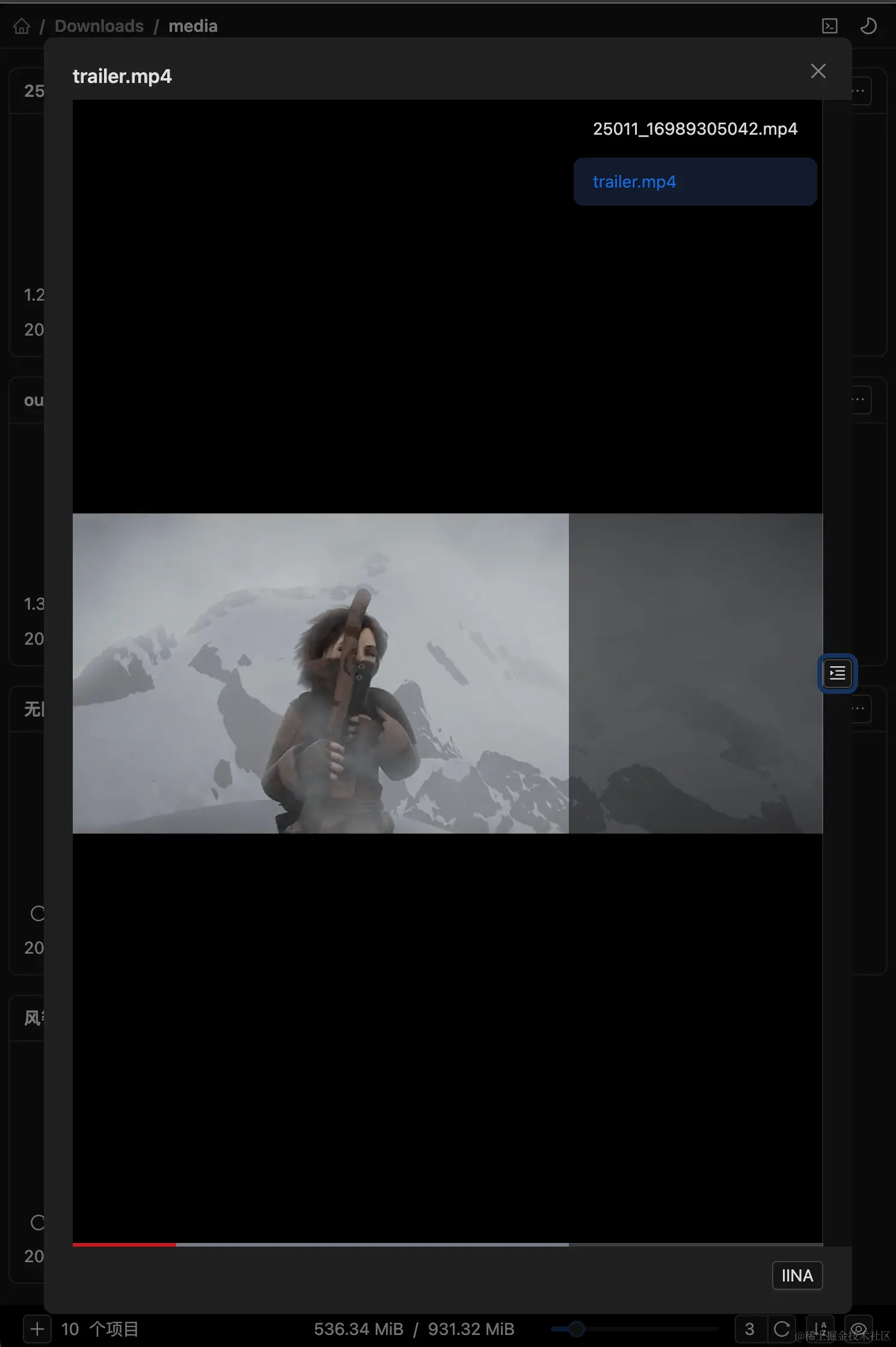Viewport: 896px width, 1347px height.
Task: Toggle dark mode with the moon icon
Action: [x=868, y=26]
